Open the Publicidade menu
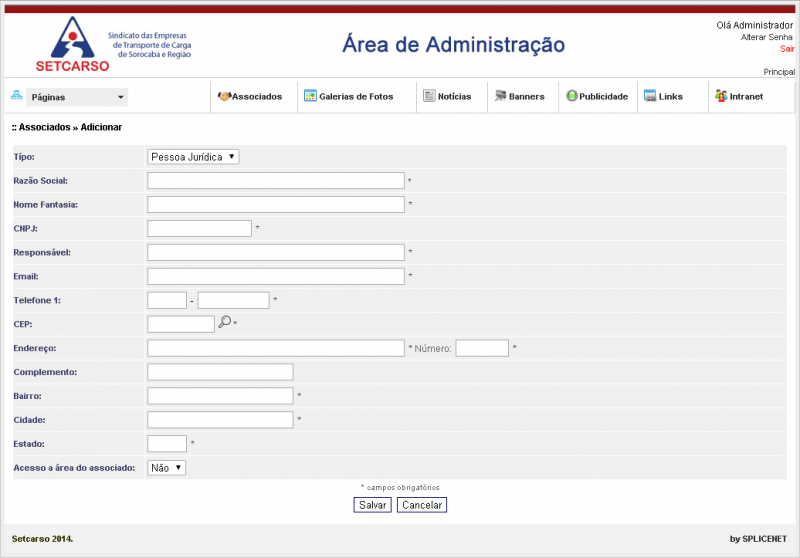 [604, 96]
